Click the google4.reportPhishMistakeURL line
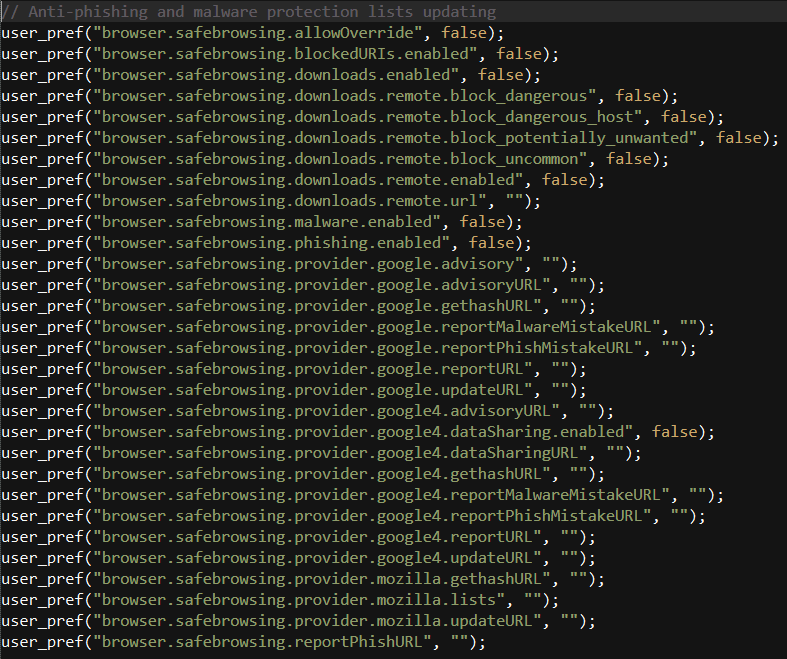The height and width of the screenshot is (659, 787). point(353,516)
